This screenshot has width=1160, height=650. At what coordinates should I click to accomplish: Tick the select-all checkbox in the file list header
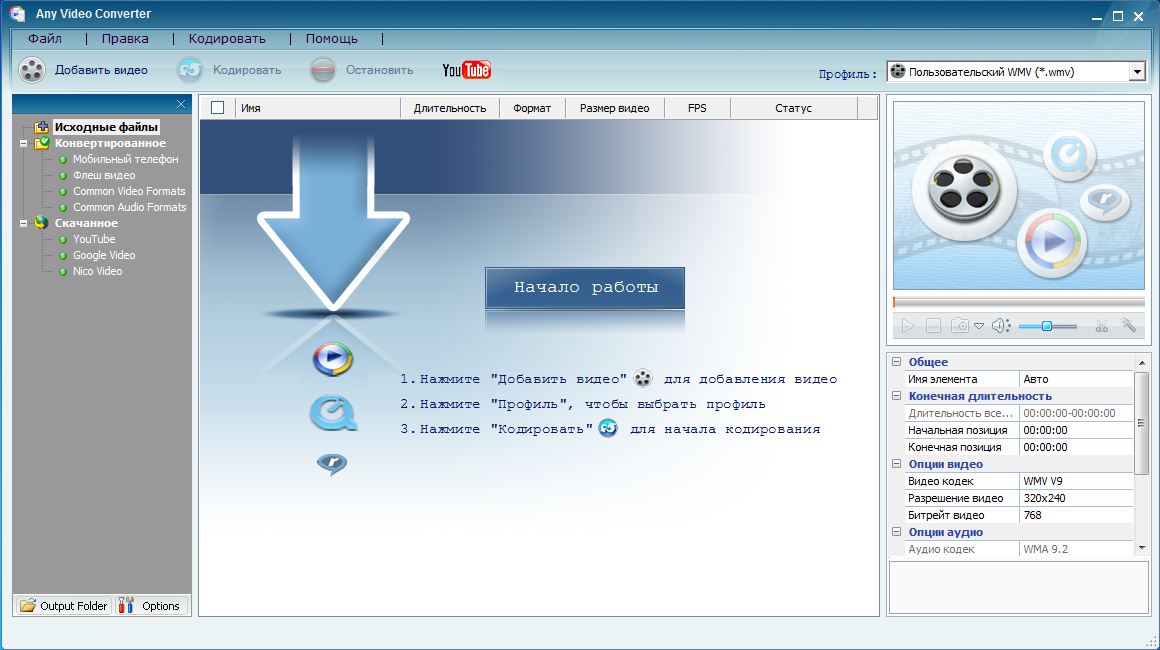[217, 108]
